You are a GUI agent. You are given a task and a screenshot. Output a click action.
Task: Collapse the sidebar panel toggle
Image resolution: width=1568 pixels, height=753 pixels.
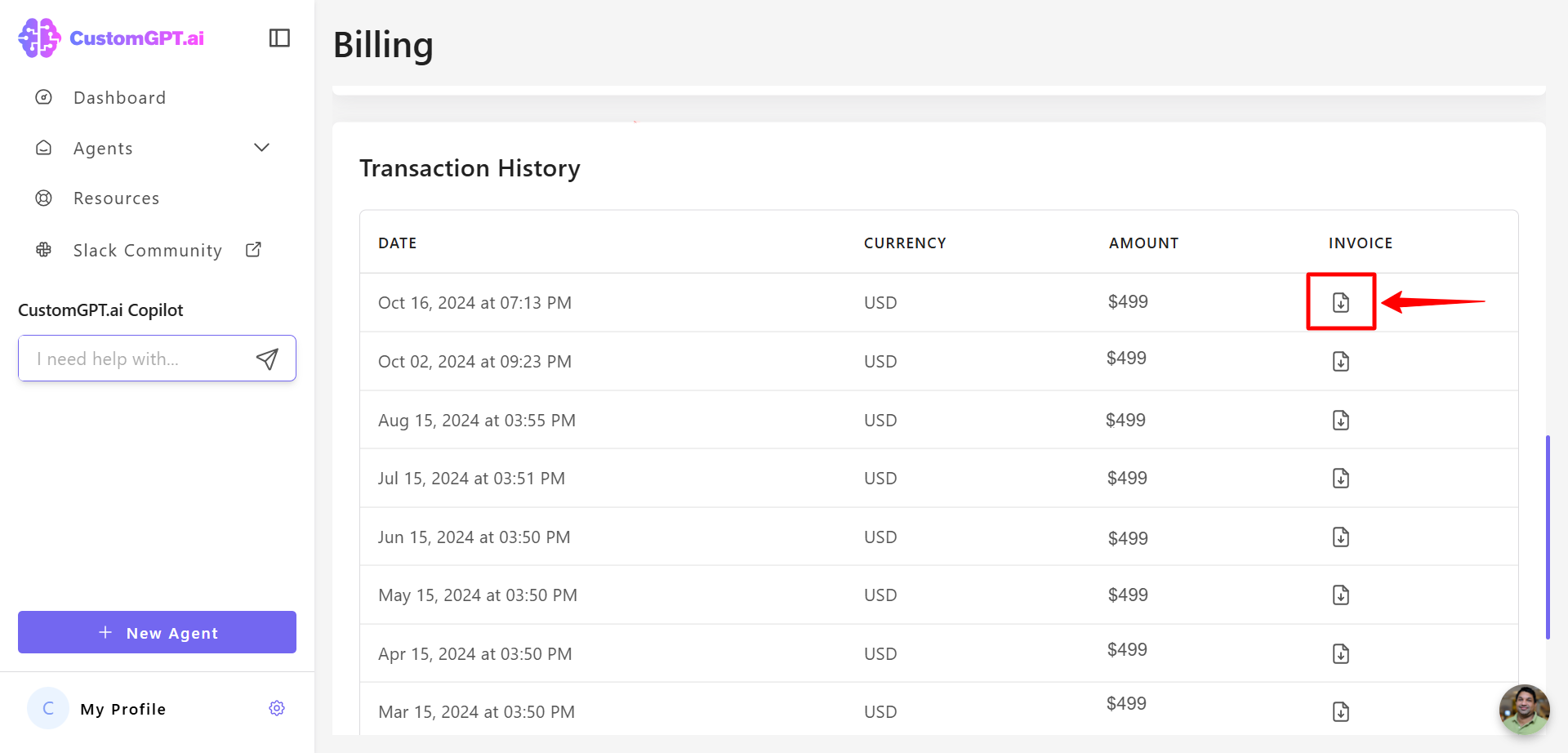(279, 38)
